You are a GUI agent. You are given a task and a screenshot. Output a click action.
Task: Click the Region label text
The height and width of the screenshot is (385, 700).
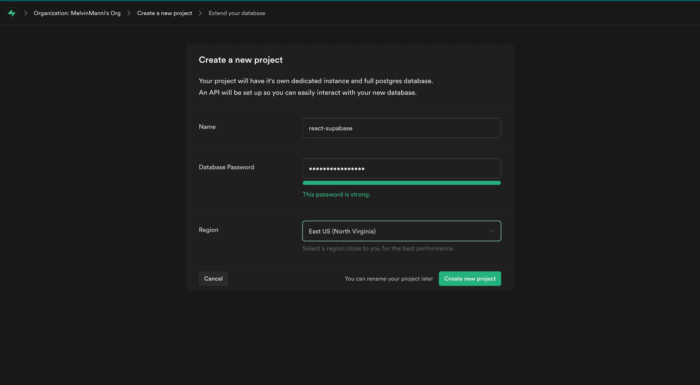[208, 230]
